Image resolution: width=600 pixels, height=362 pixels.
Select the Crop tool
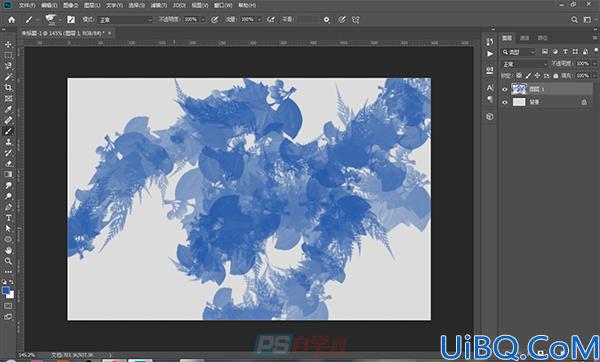pos(8,88)
